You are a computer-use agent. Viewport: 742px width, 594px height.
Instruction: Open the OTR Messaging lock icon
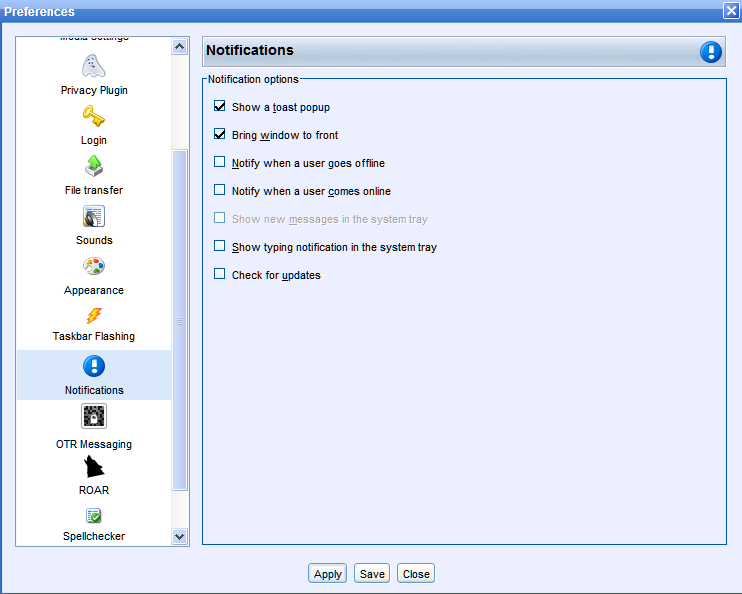click(94, 416)
